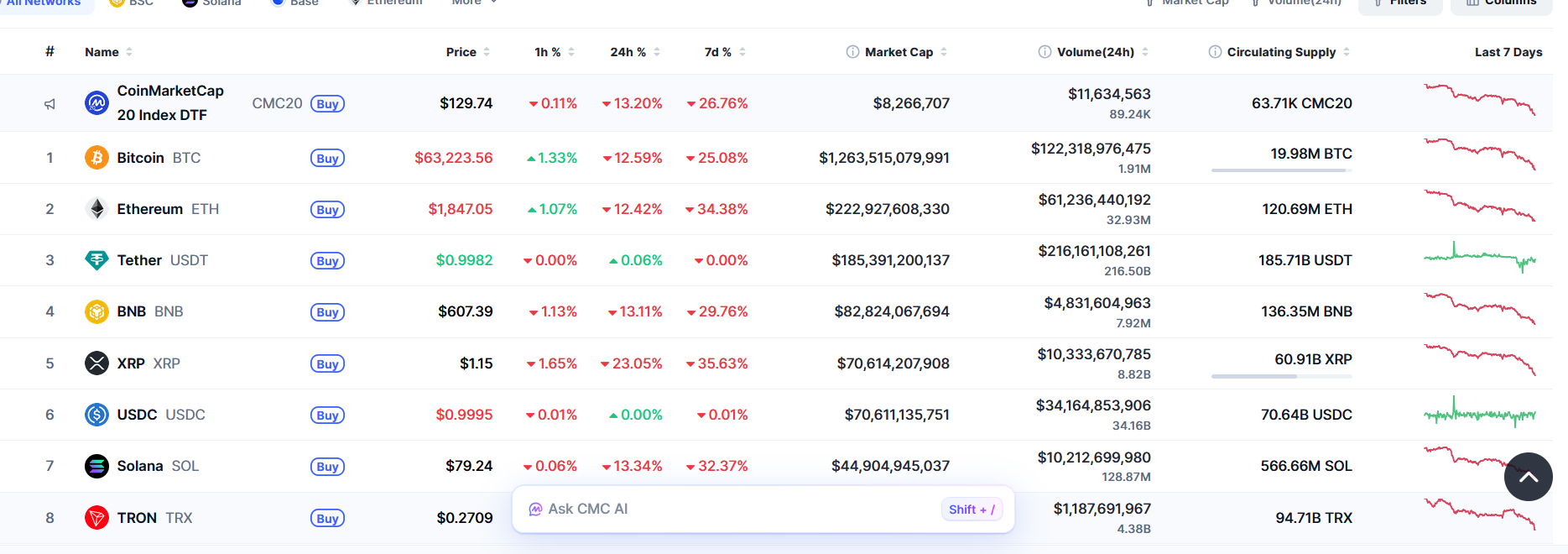Screen dimensions: 1568x554
Task: Open the USDC coin page link
Action: (138, 415)
